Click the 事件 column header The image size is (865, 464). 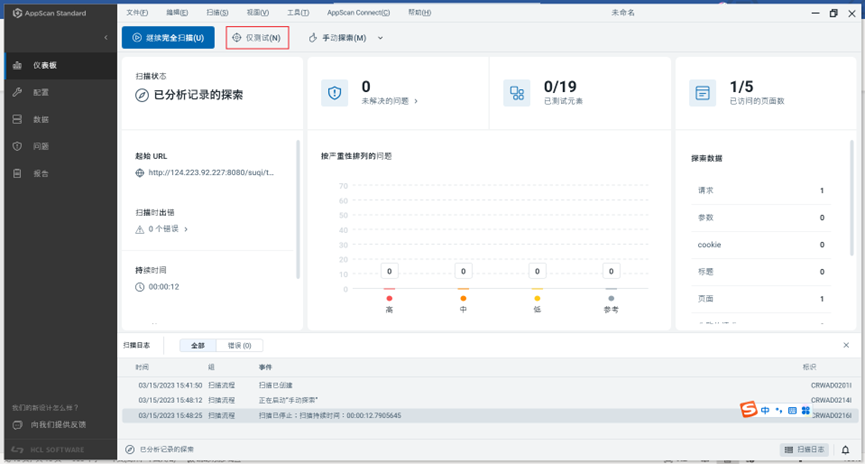265,367
